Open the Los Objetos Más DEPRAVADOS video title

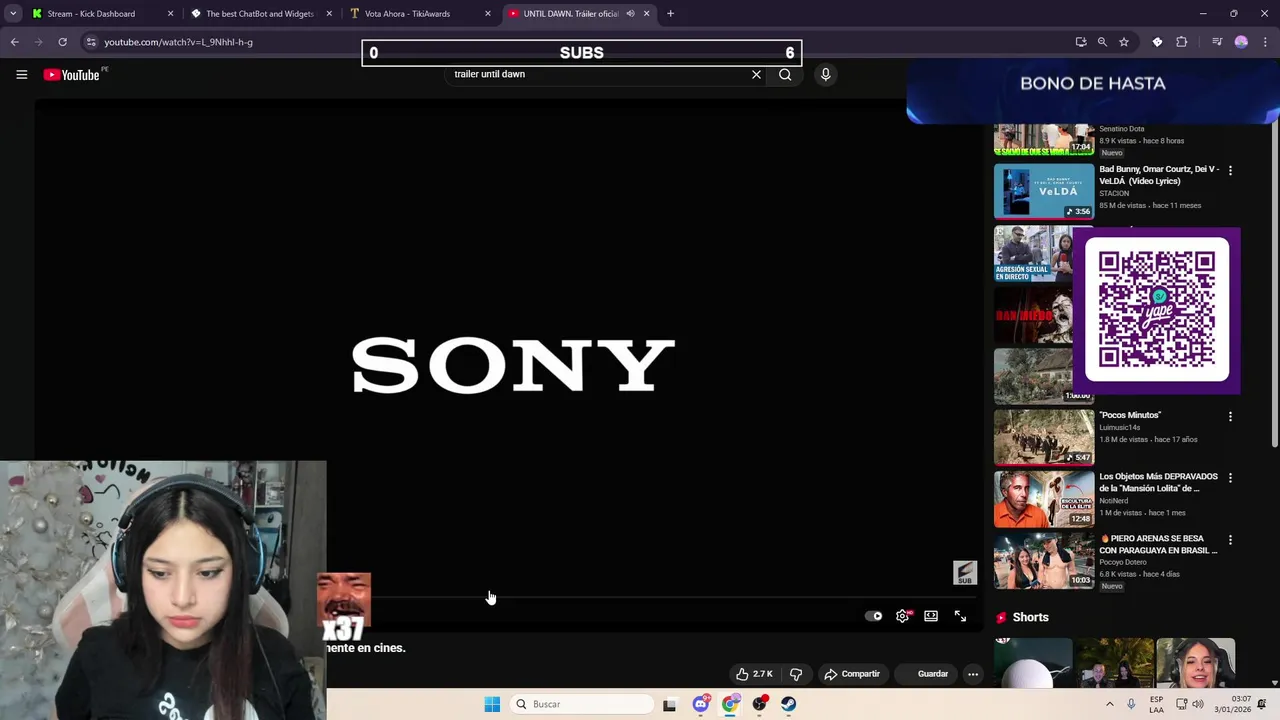coord(1158,483)
